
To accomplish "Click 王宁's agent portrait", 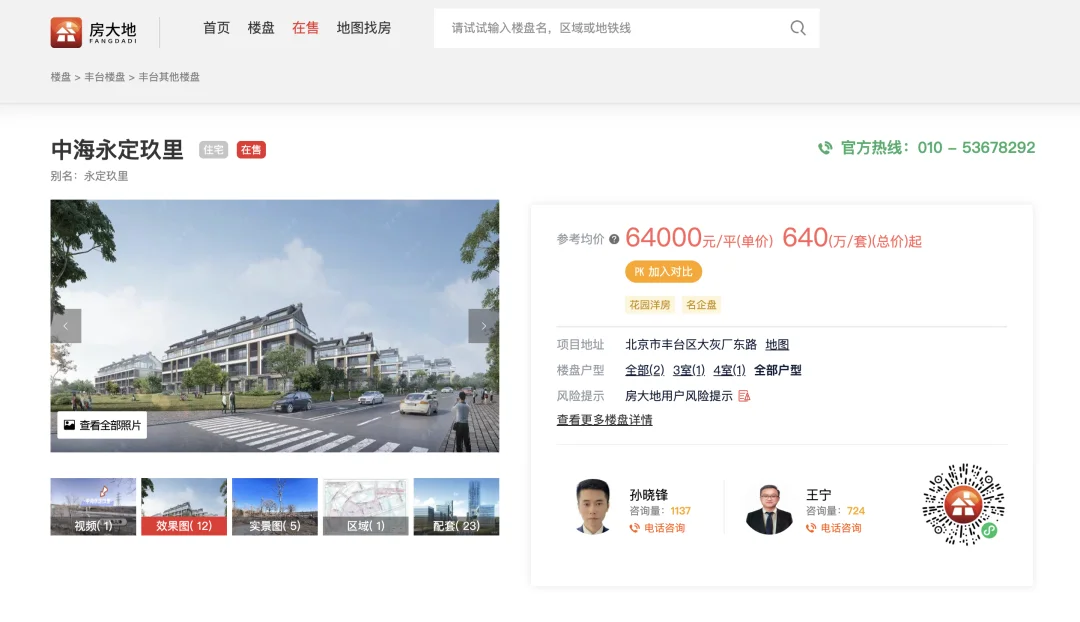I will 769,508.
